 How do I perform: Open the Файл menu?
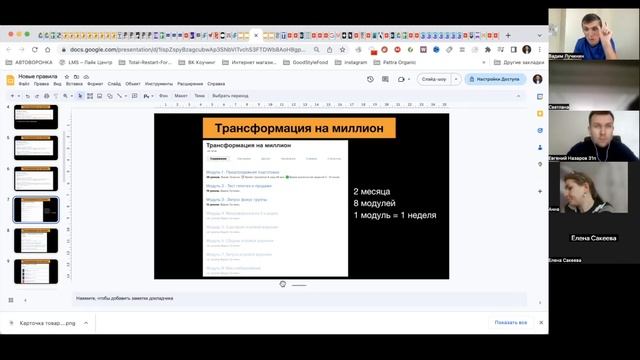click(24, 84)
